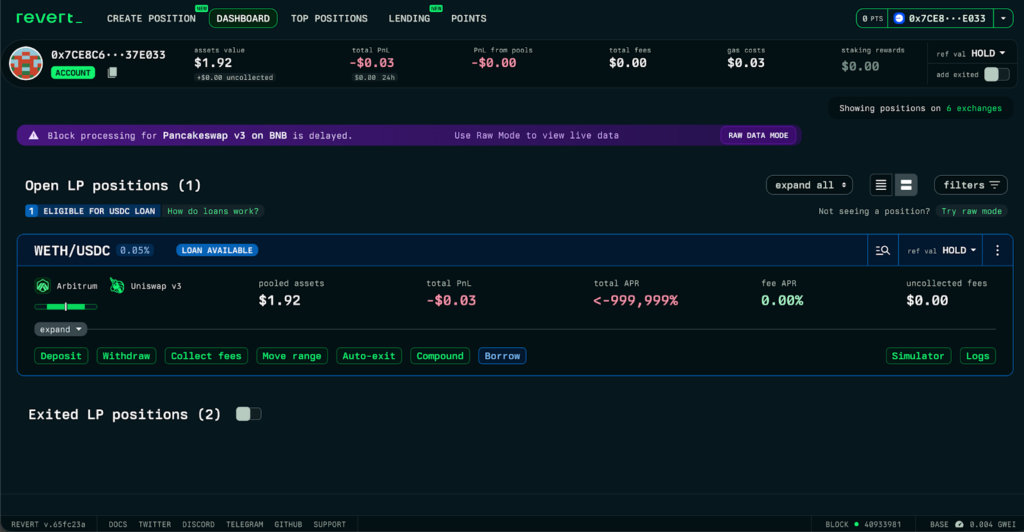Go to the Top Positions tab
This screenshot has height=532, width=1024.
329,18
